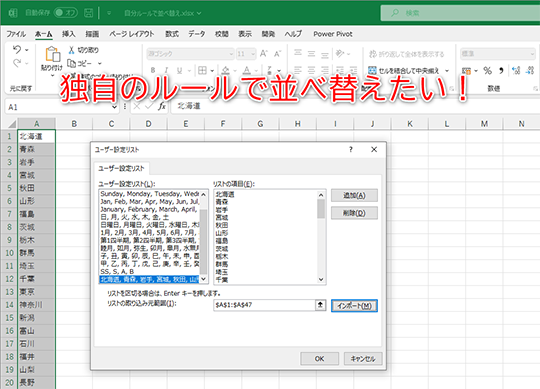Viewport: 540px width, 389px height.
Task: Click the list entries scrollbar up arrow
Action: pyautogui.click(x=321, y=195)
